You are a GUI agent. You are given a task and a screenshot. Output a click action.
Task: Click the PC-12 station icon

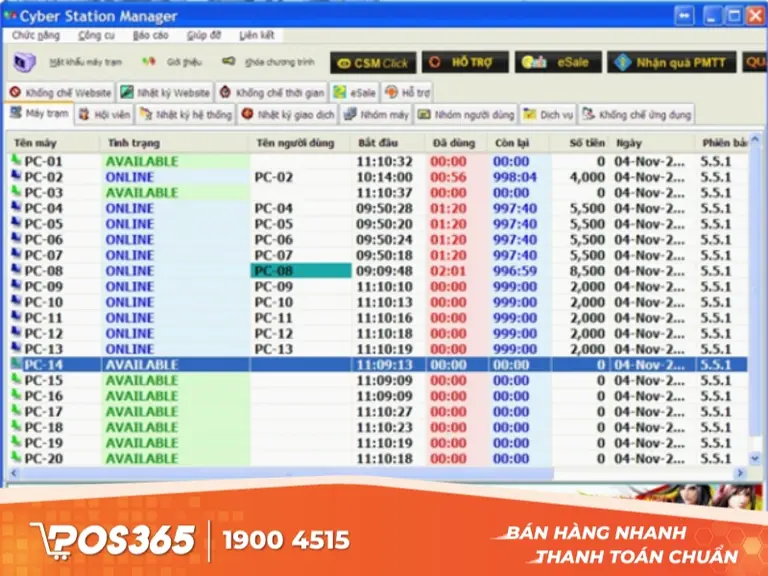tap(16, 333)
